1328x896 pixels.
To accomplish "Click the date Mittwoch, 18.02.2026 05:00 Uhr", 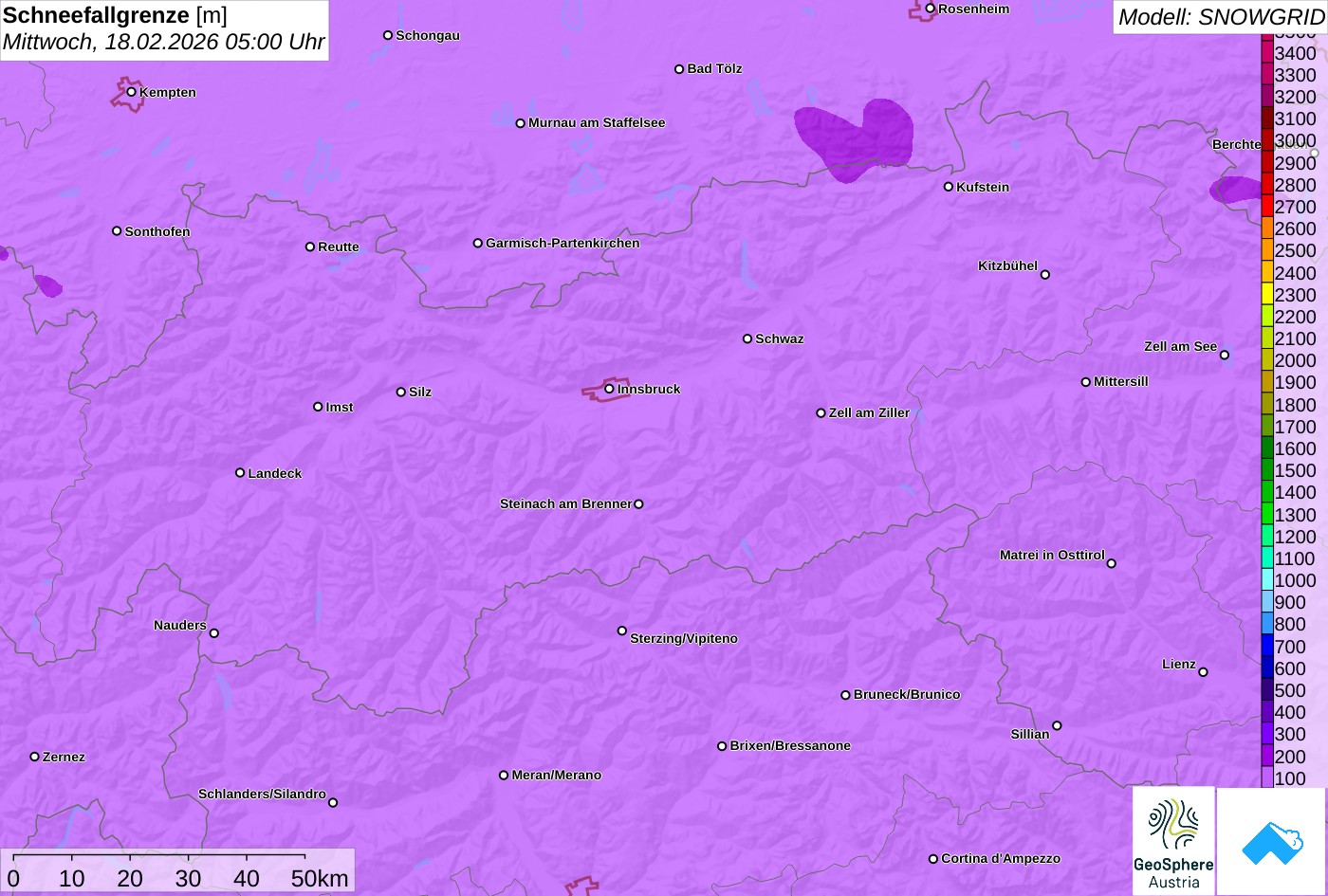I will 164,43.
